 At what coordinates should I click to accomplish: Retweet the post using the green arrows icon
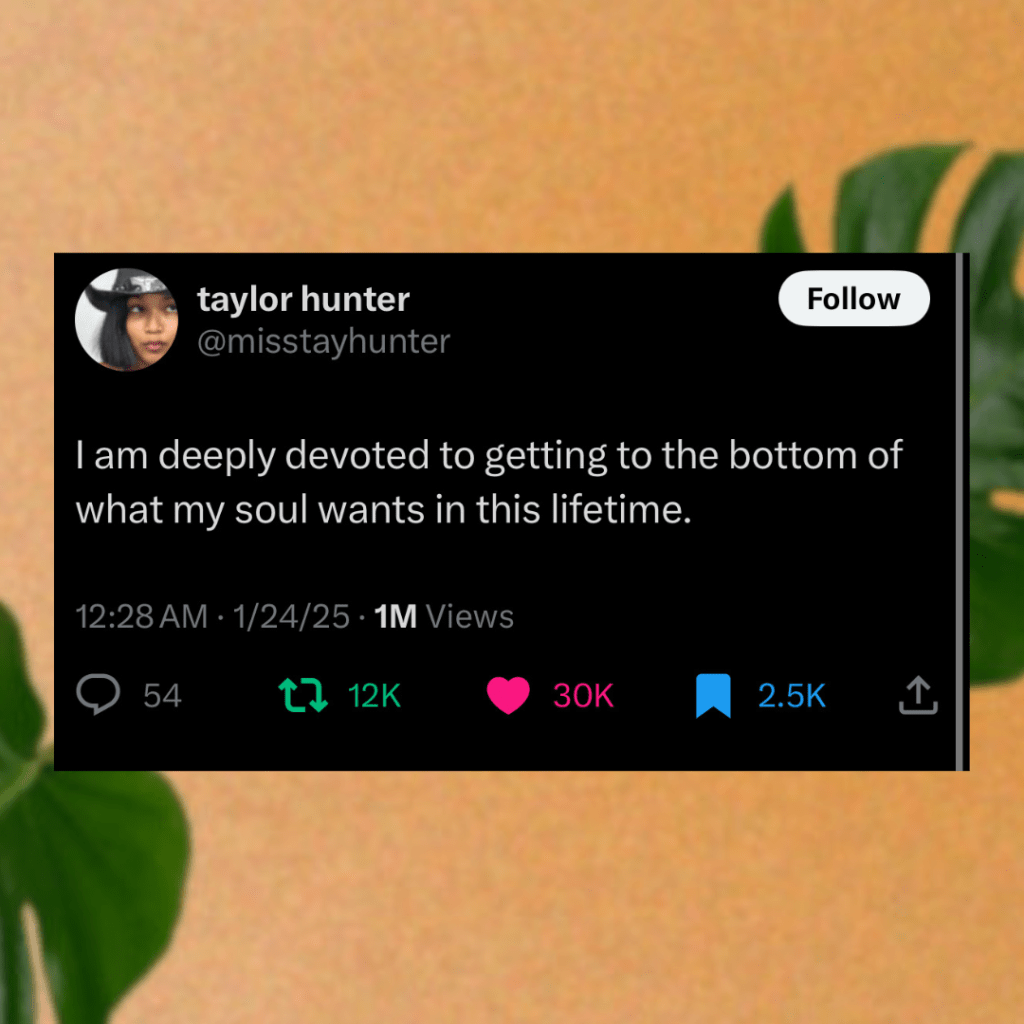303,695
